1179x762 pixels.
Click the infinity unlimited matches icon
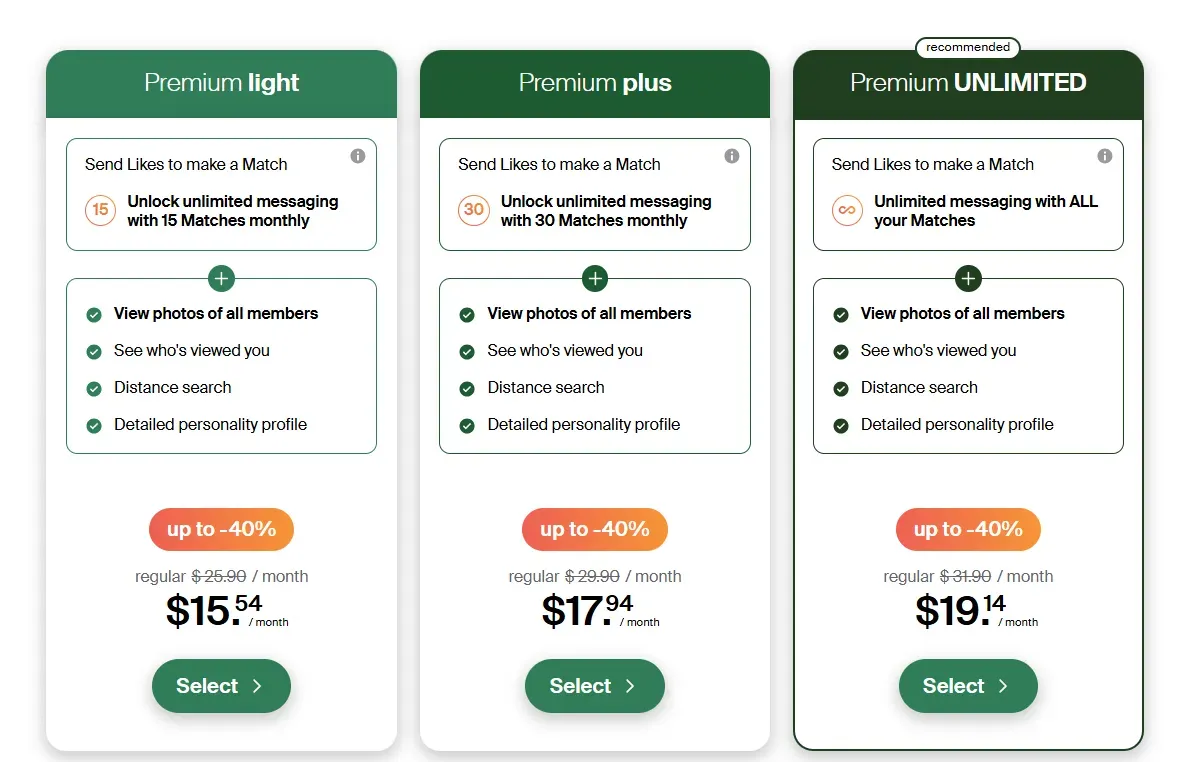847,210
